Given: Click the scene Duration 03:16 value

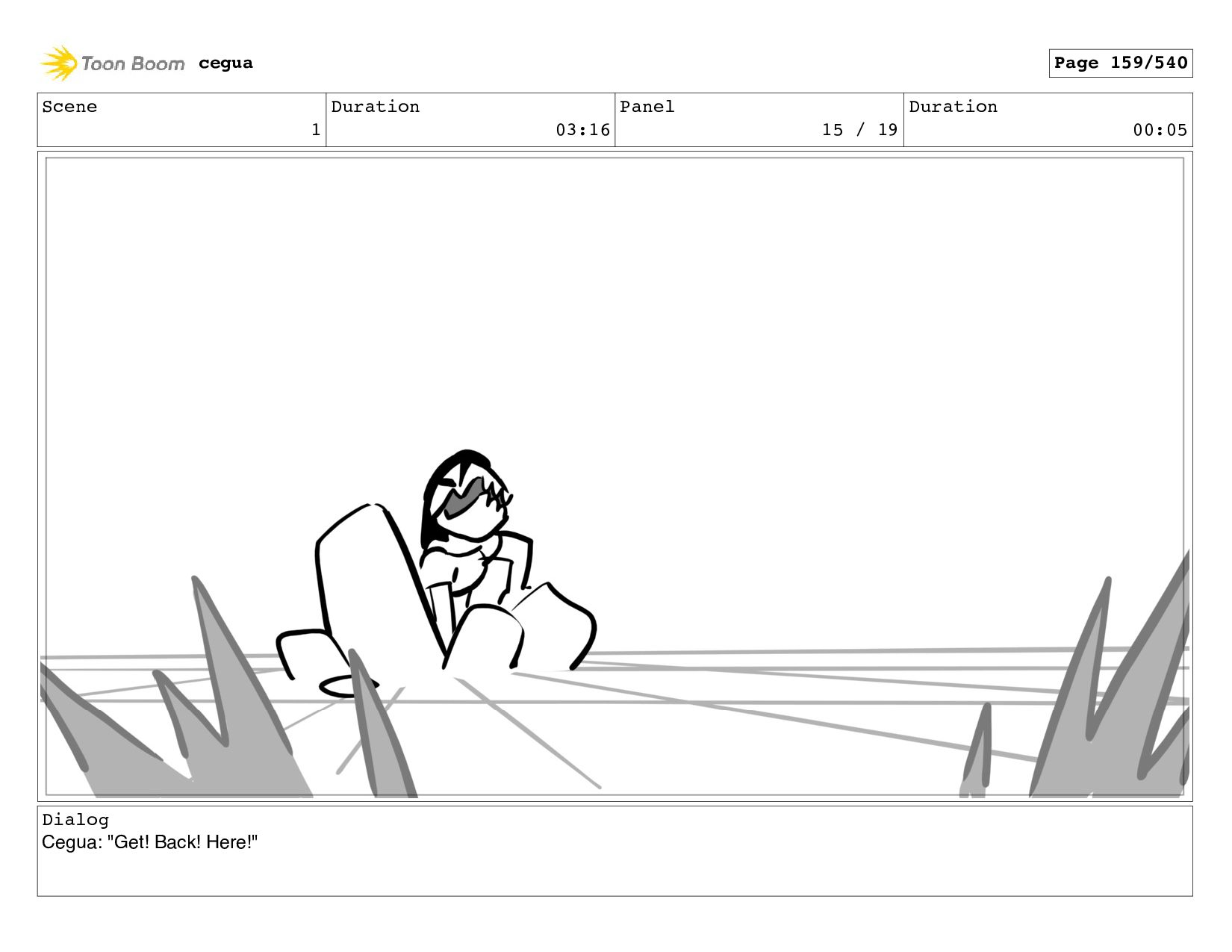Looking at the screenshot, I should click(582, 130).
